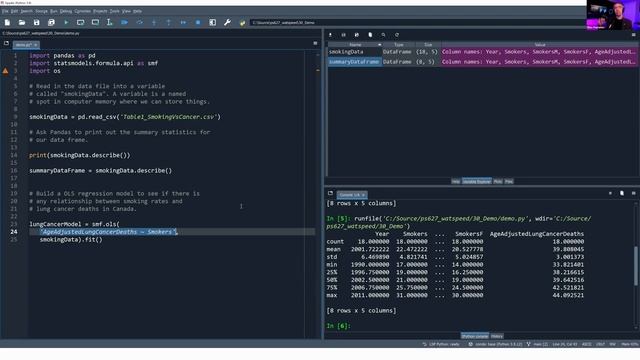Sort variables by the Name column header
Image resolution: width=640 pixels, height=360 pixels.
355,44
